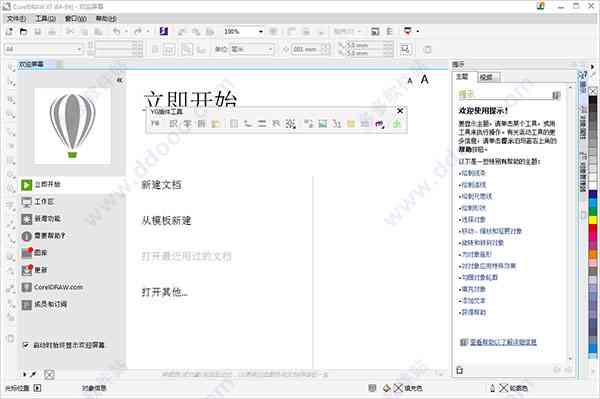Click the green icon at plugin toolbar end
The image size is (600, 399).
[397, 124]
